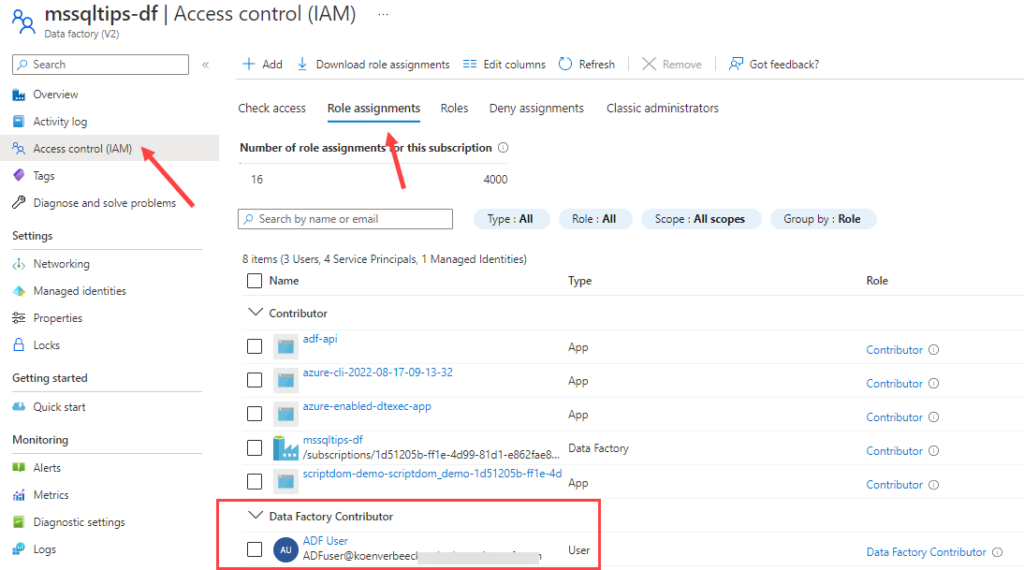Select the Role assignments tab
Viewport: 1024px width, 570px height.
[374, 108]
